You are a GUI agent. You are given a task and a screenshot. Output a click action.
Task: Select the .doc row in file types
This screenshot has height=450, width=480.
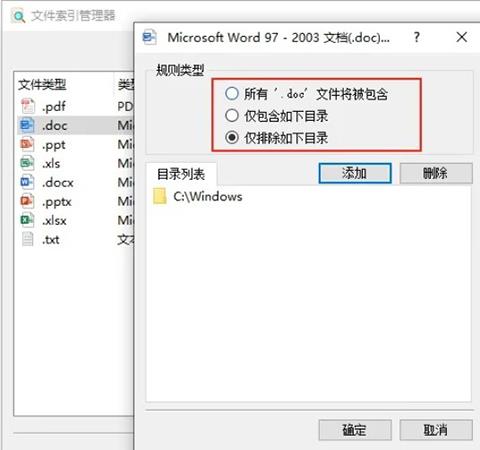pos(76,125)
